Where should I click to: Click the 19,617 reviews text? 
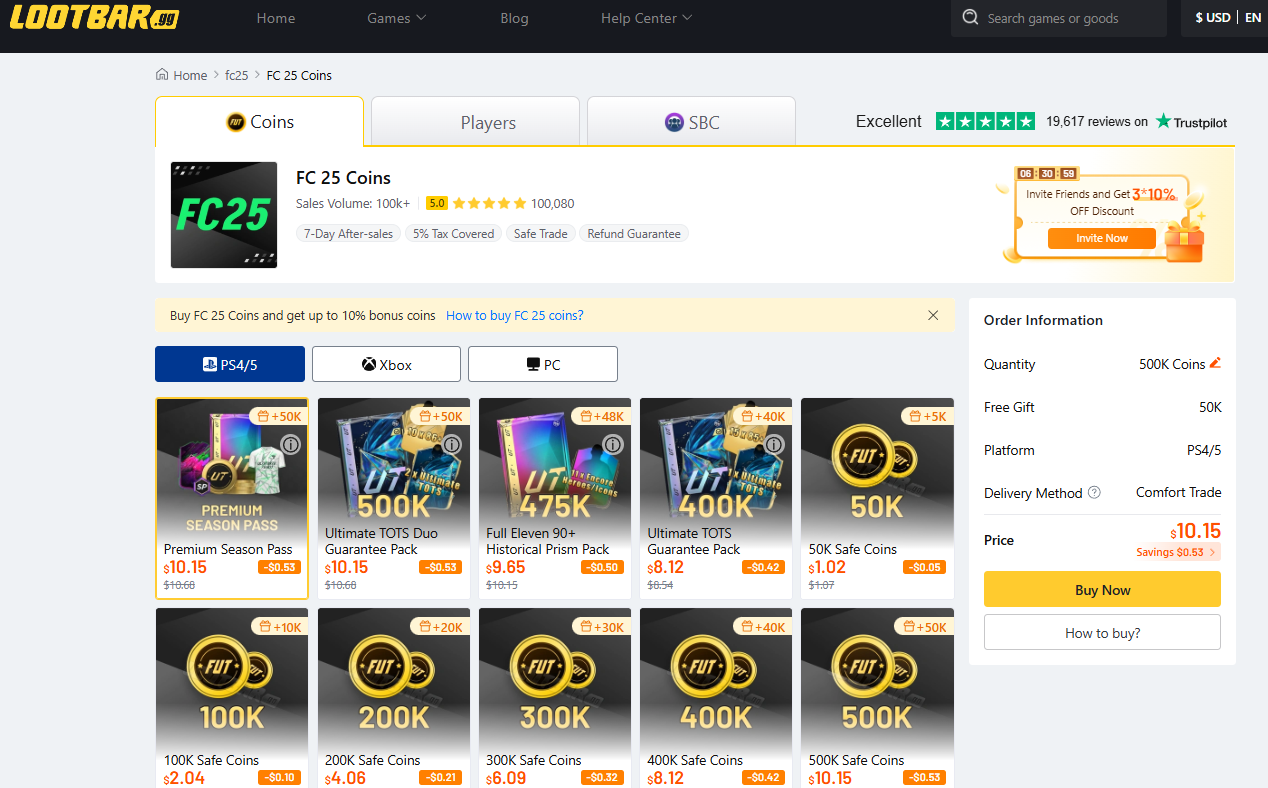tap(1097, 122)
